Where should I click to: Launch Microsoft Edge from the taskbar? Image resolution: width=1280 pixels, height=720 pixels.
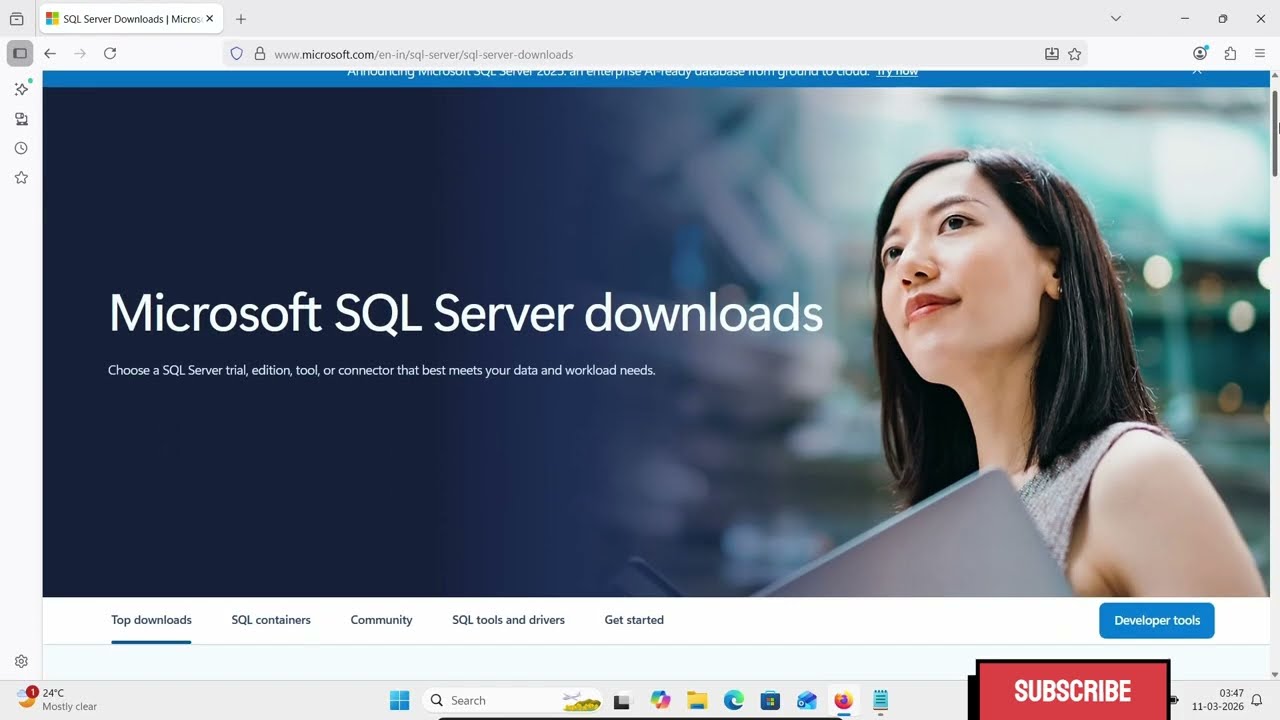(734, 700)
